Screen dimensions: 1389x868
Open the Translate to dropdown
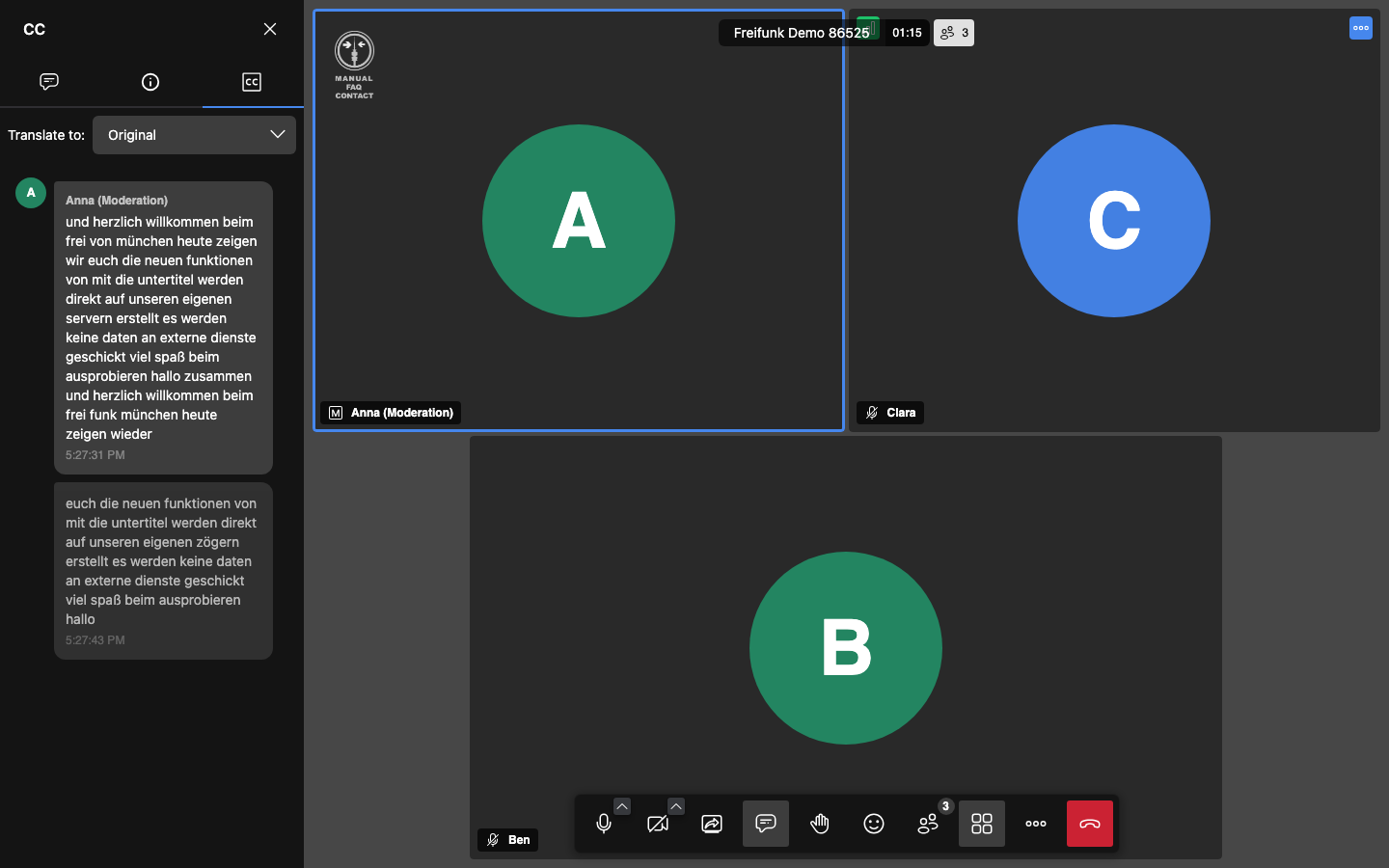pos(194,135)
